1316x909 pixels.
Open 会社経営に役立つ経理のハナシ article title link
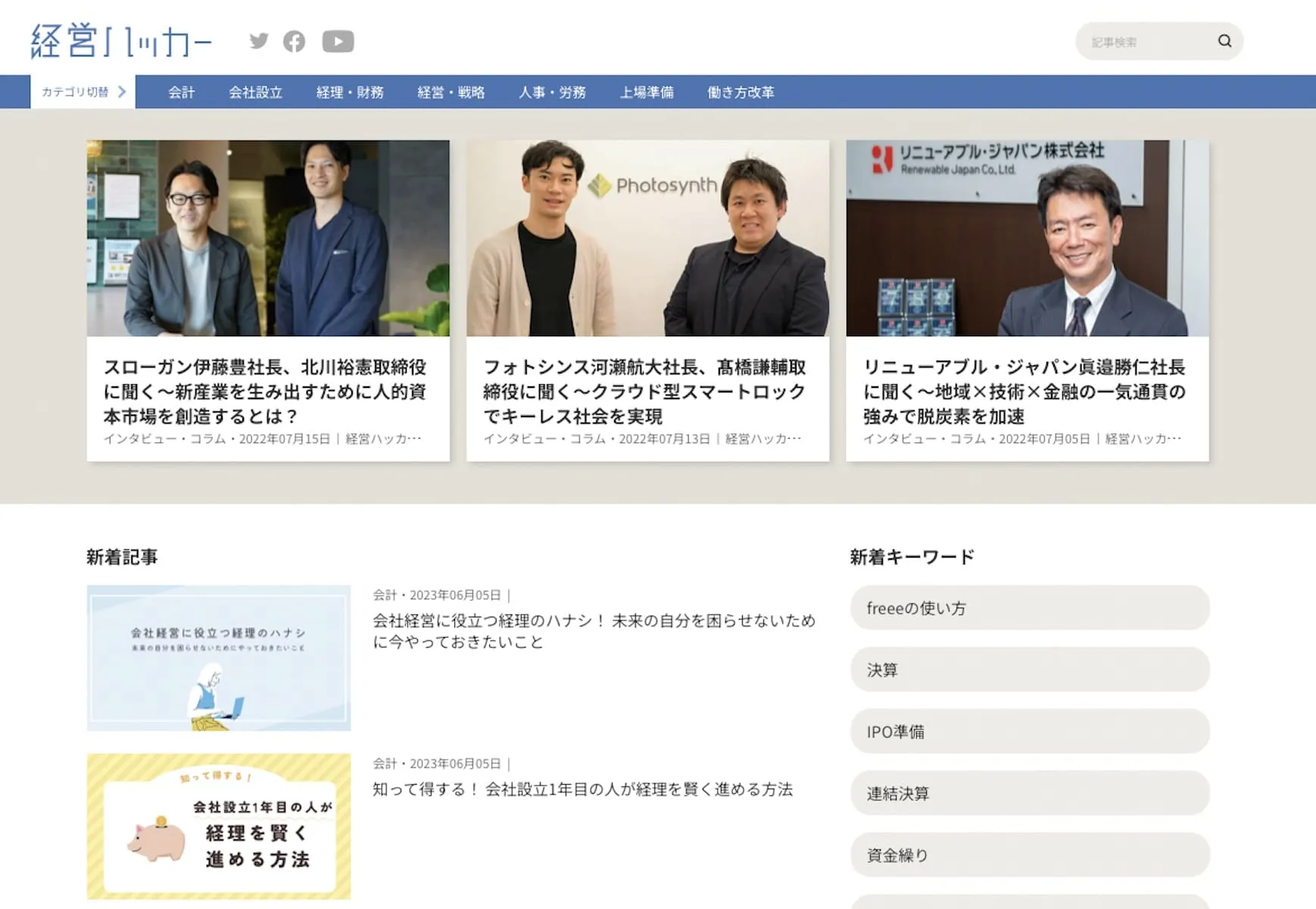594,631
